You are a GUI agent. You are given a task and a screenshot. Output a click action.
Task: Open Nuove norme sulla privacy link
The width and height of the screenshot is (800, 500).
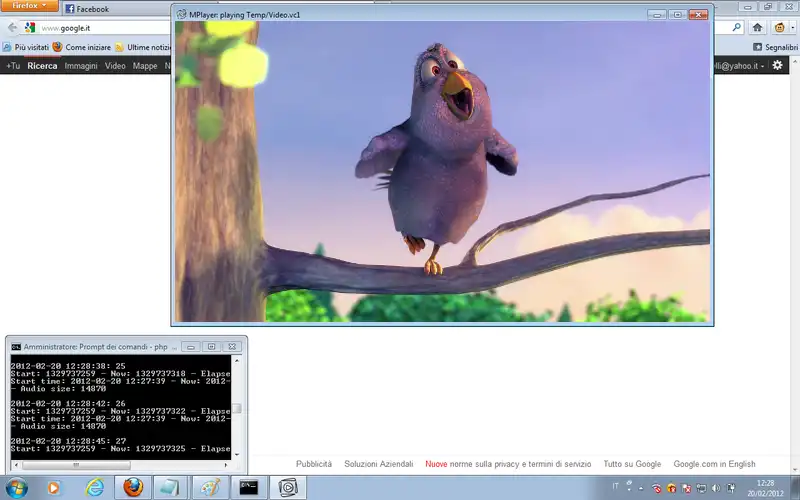coord(508,464)
